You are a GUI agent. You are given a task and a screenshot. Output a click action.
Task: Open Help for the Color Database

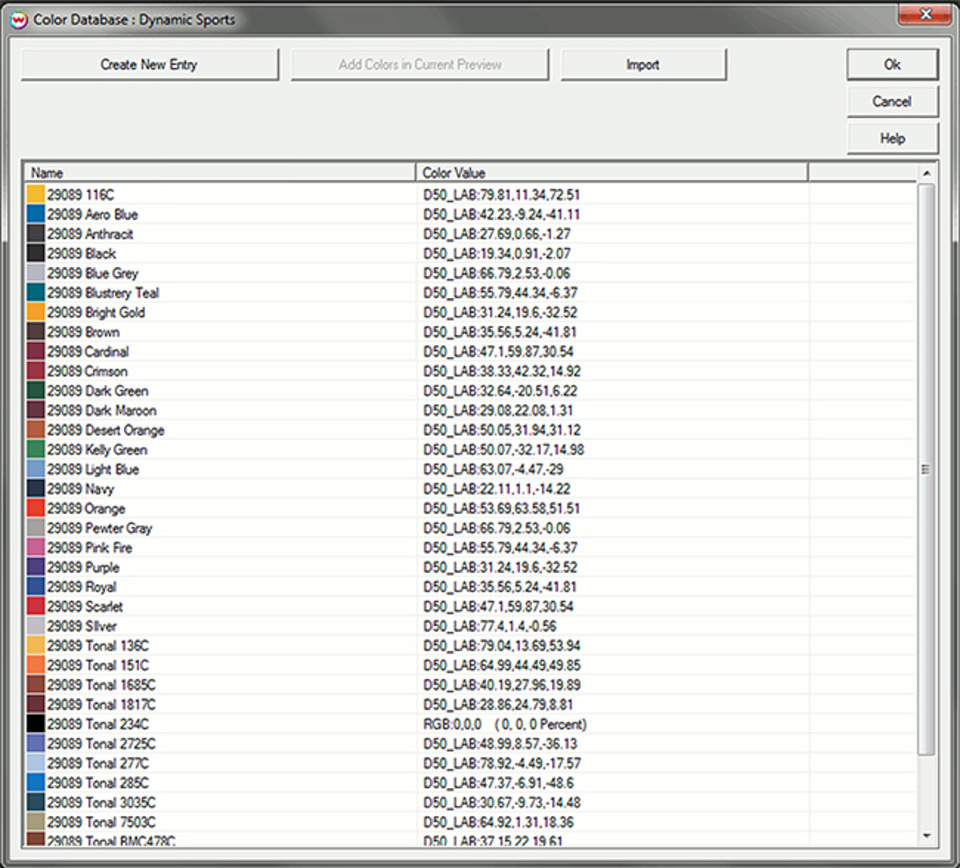[x=892, y=139]
